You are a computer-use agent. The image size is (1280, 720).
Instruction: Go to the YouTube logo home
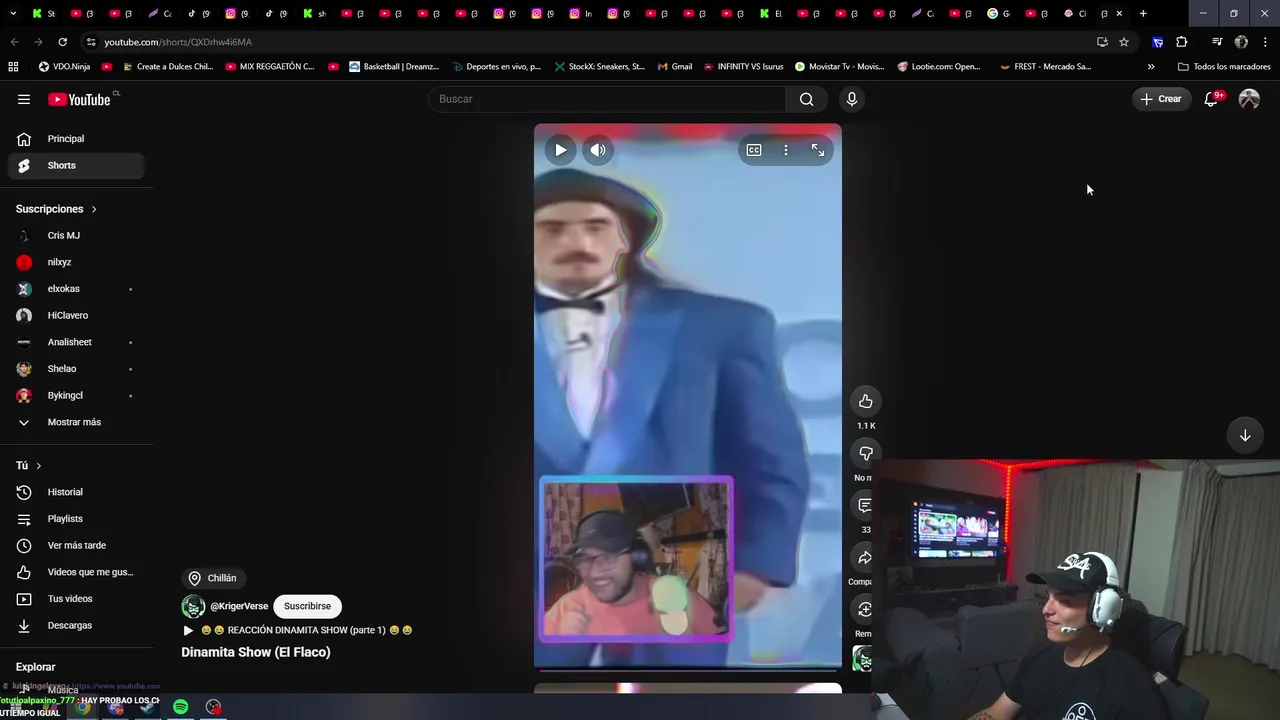coord(79,99)
